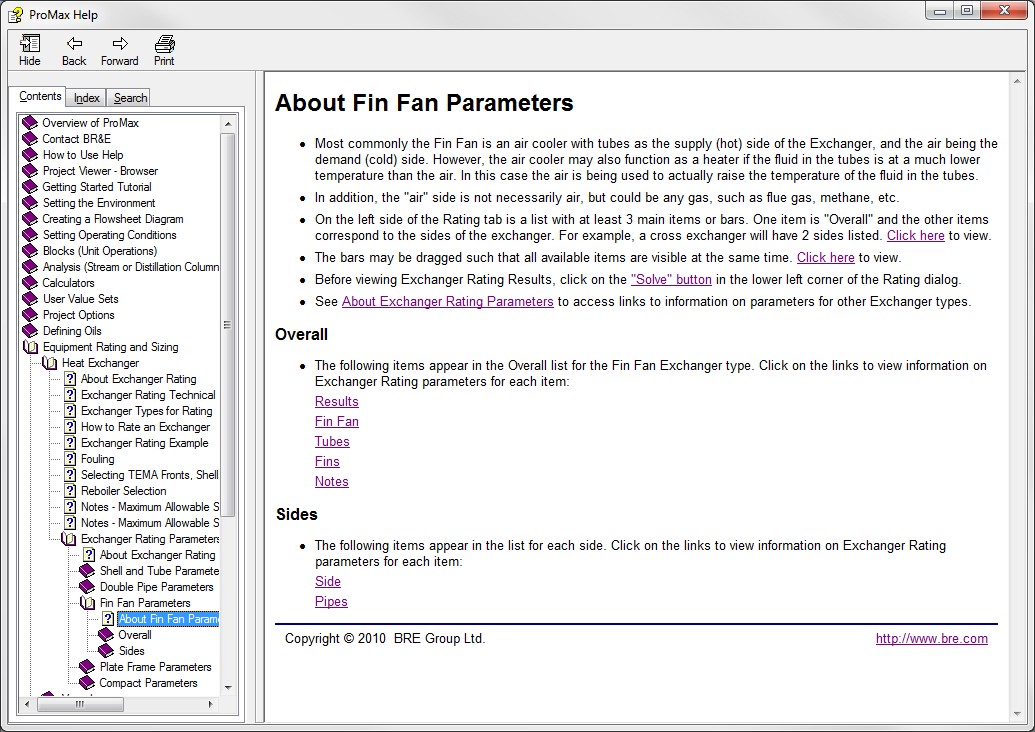
Task: Click the book icon beside Double Pipe Parameters
Action: 87,587
